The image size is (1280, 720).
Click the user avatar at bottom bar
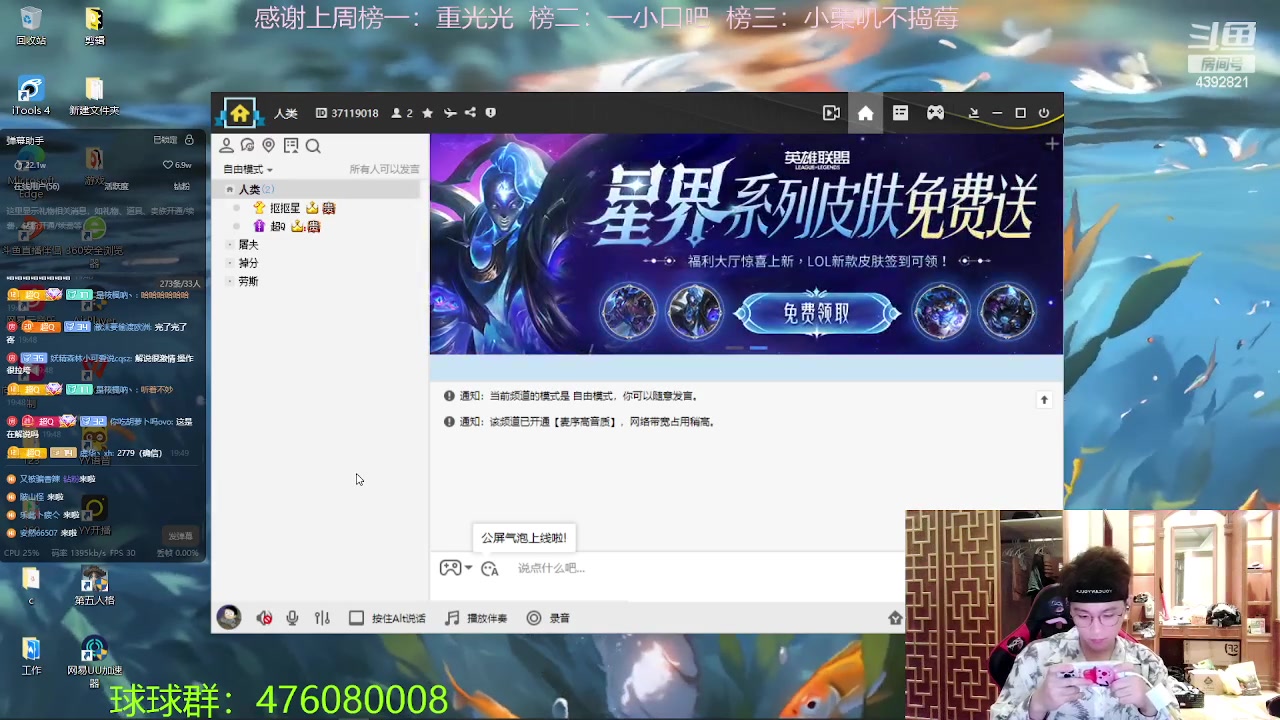click(229, 618)
